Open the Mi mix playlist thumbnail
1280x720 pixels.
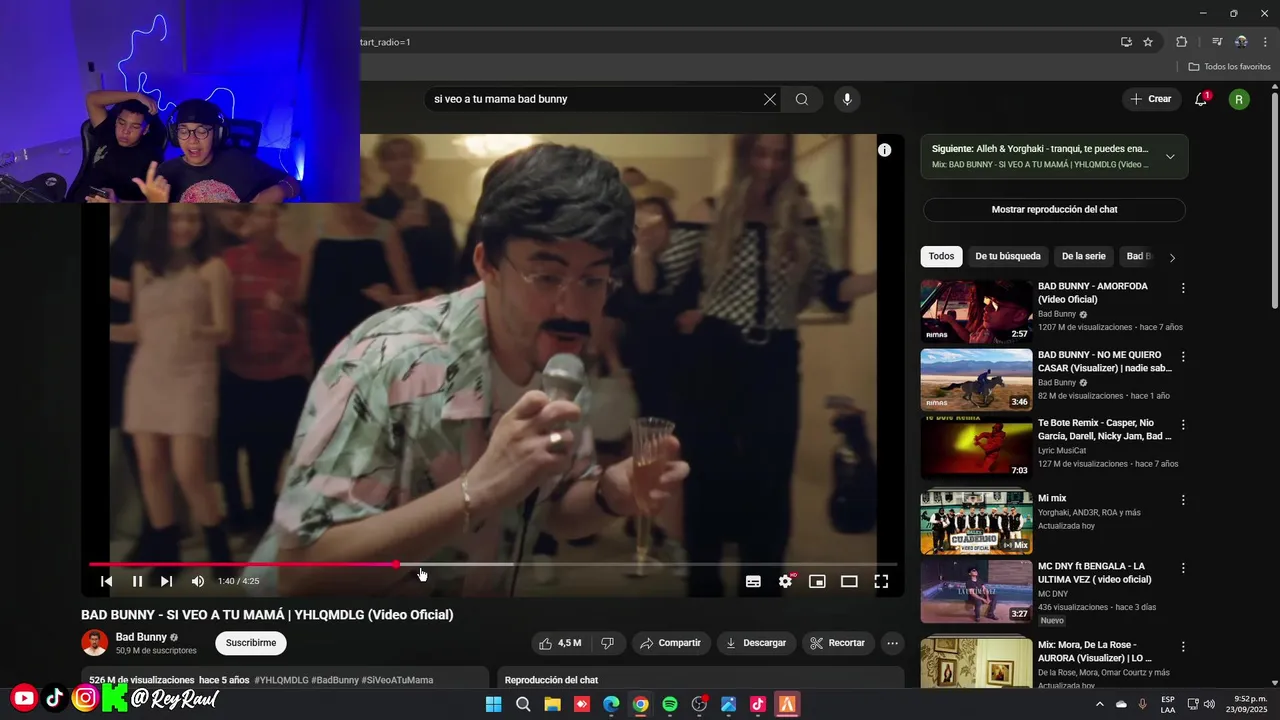(976, 522)
